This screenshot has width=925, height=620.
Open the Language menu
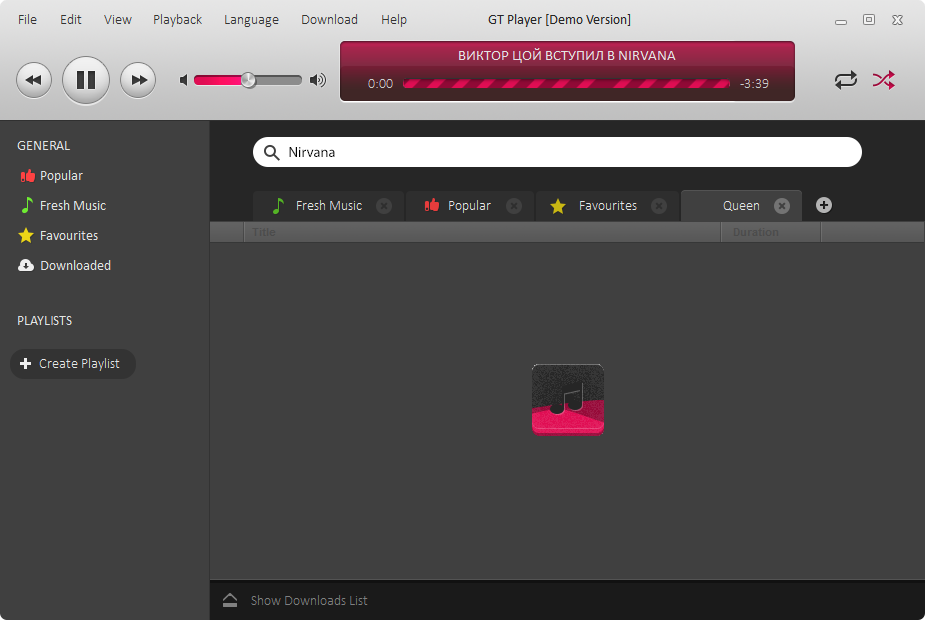[251, 19]
